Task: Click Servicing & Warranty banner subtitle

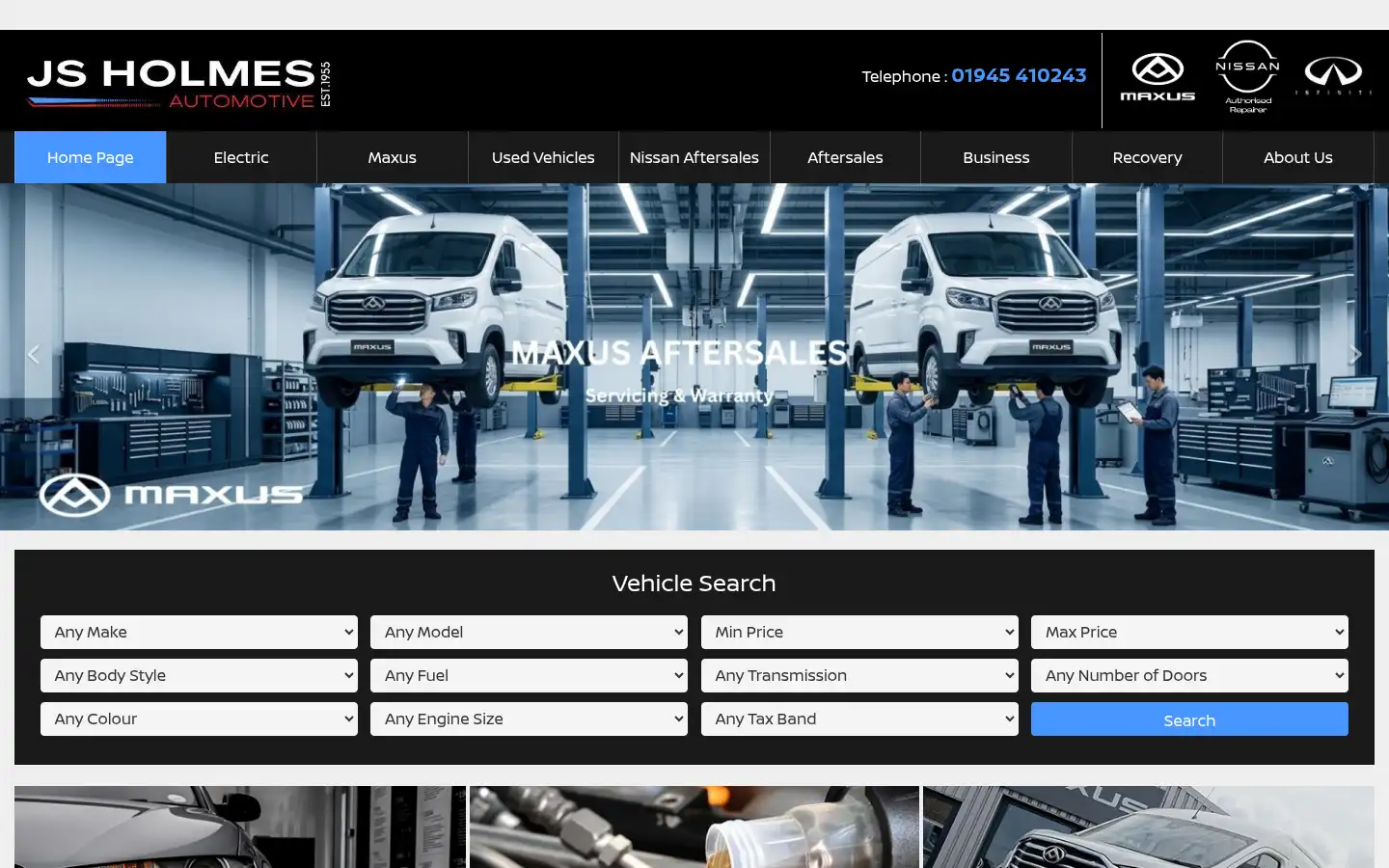Action: click(x=679, y=395)
